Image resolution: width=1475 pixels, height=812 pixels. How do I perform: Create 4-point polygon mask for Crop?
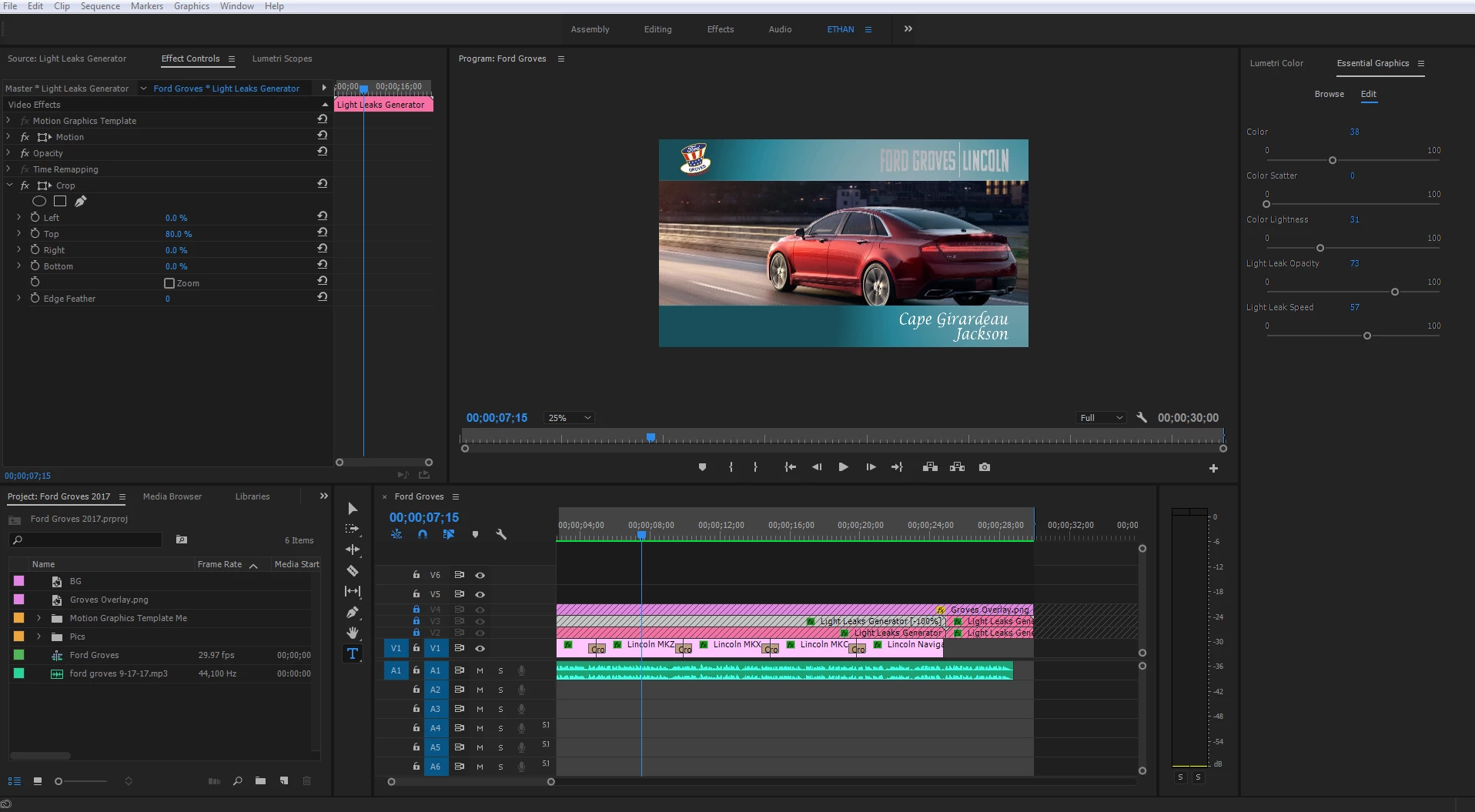click(60, 201)
